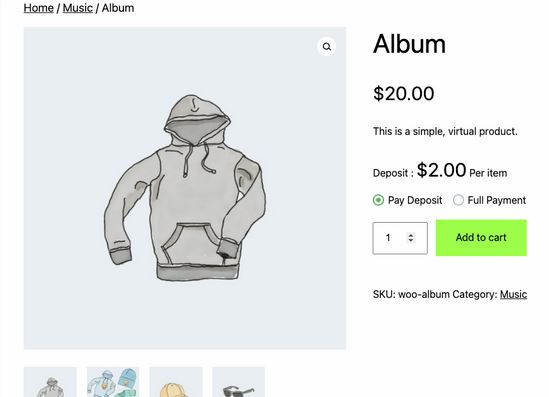Open the Music breadcrumb link
The image size is (549, 397).
pyautogui.click(x=78, y=8)
